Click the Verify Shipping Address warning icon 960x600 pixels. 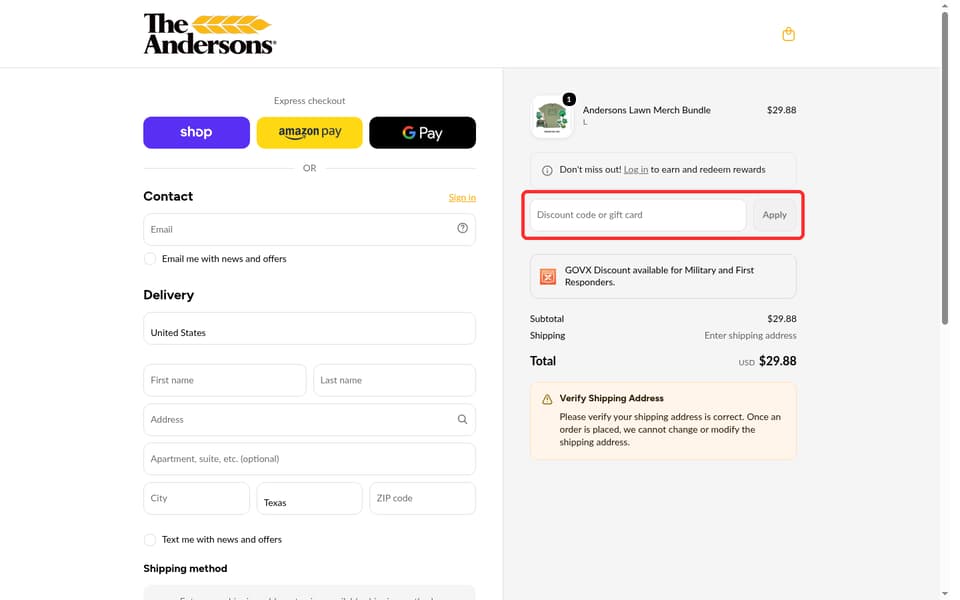coord(547,399)
